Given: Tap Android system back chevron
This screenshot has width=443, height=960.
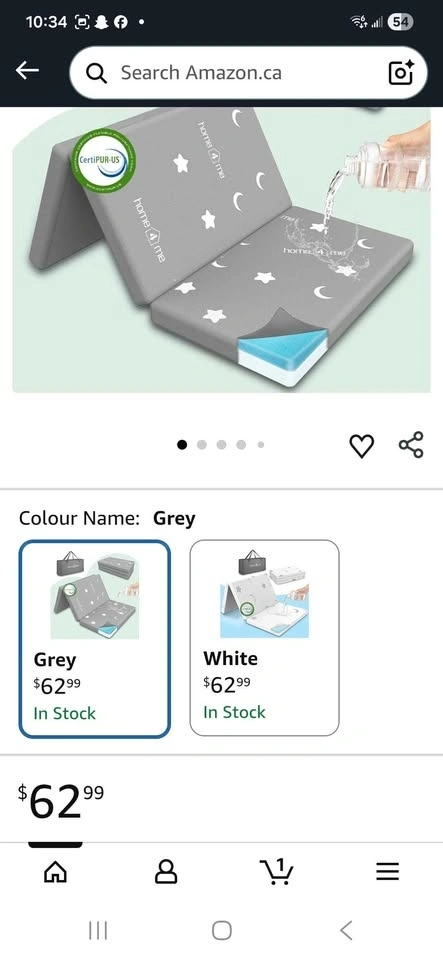Looking at the screenshot, I should click(346, 931).
